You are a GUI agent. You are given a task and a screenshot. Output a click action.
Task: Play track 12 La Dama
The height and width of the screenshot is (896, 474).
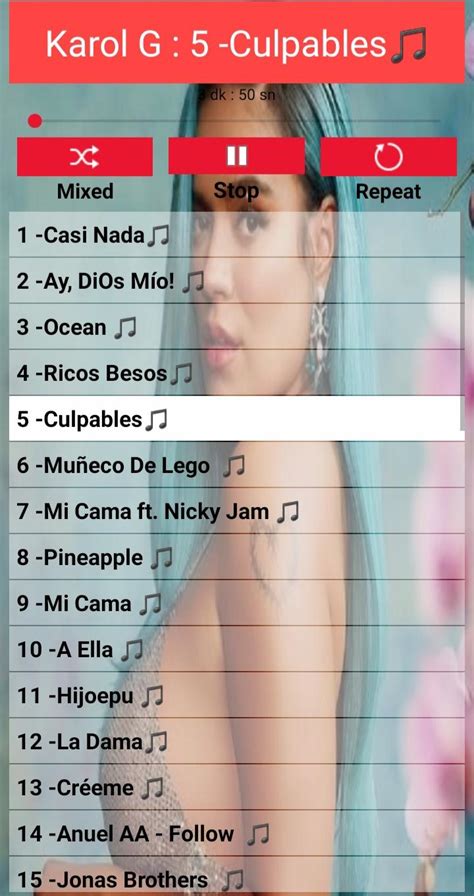[236, 742]
